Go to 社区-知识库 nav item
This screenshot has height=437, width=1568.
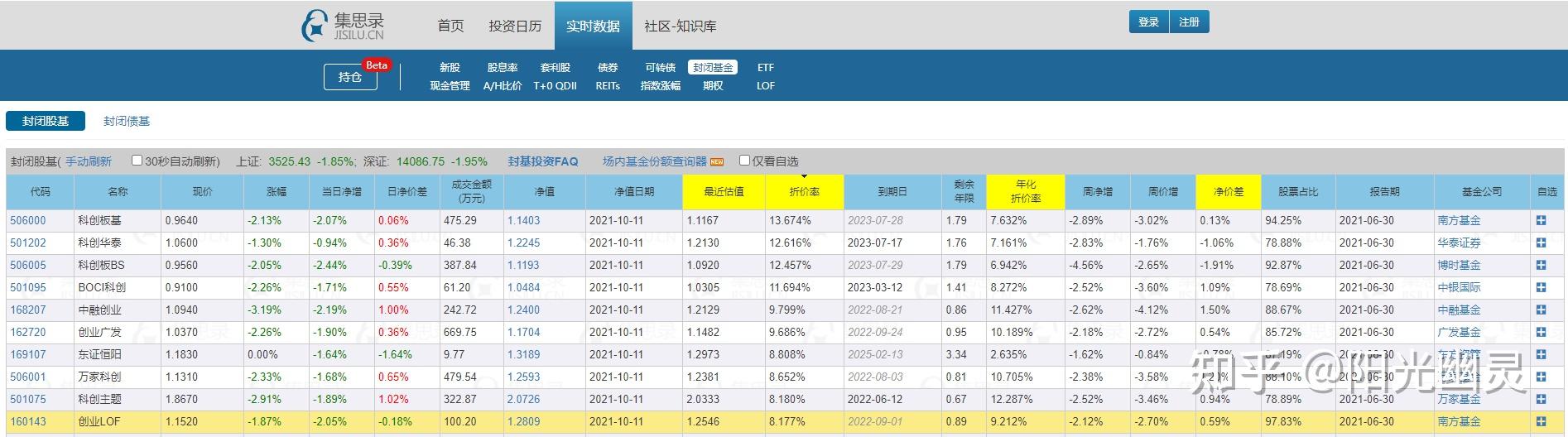click(x=681, y=26)
